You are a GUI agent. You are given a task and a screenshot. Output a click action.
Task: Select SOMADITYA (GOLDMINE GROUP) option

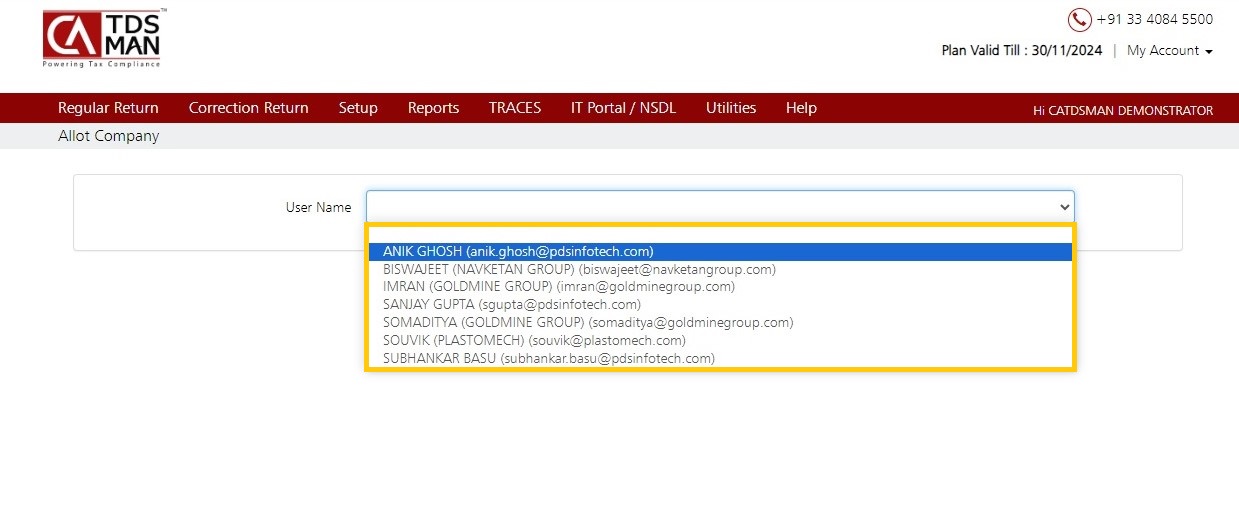720,322
